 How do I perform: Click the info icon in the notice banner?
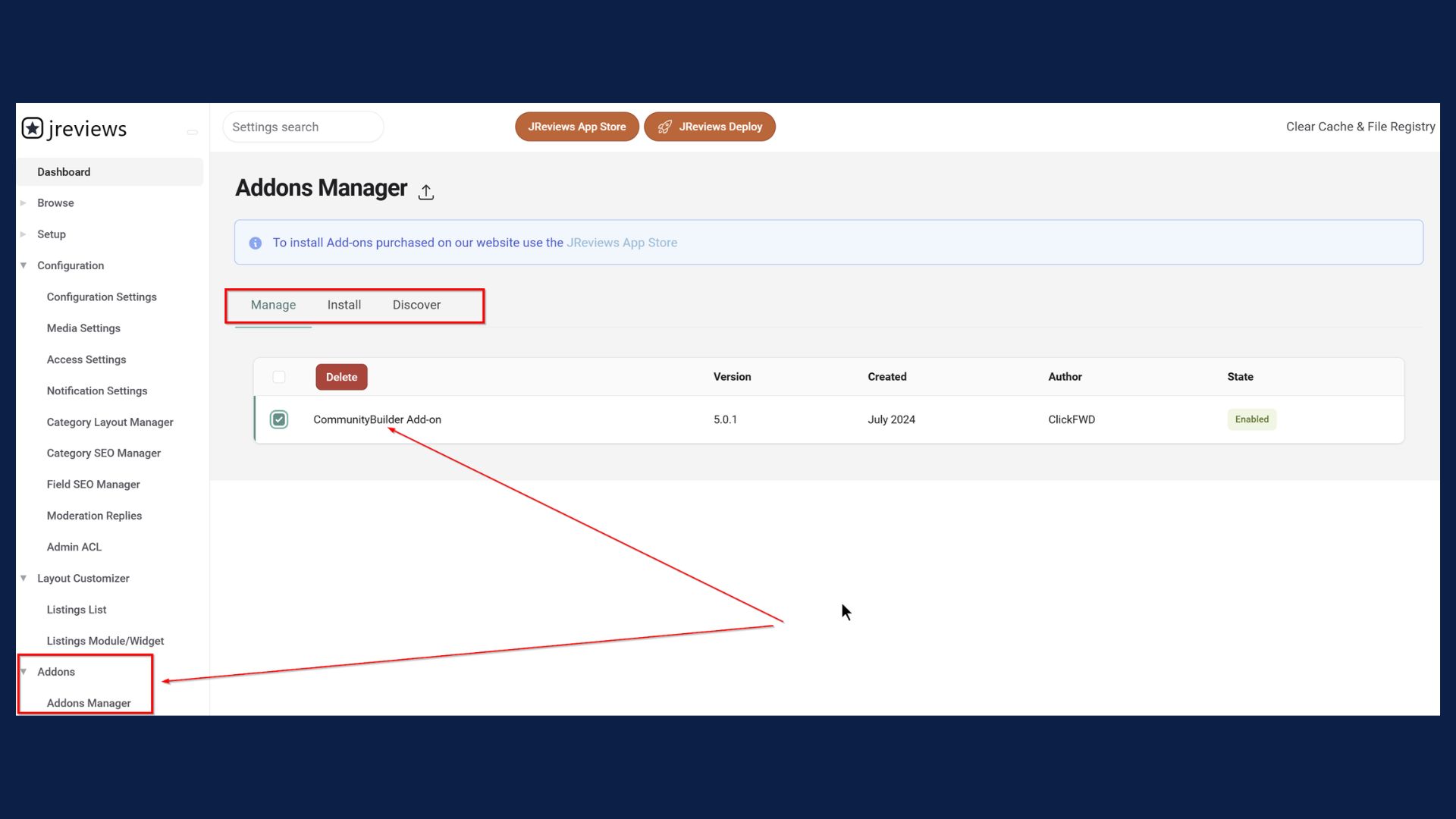click(x=256, y=242)
